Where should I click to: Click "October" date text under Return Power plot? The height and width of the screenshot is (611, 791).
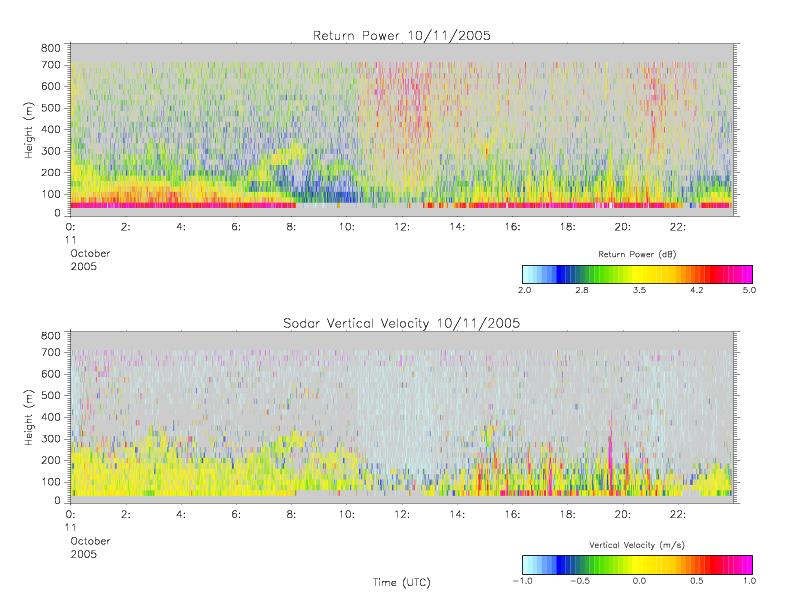pos(90,253)
